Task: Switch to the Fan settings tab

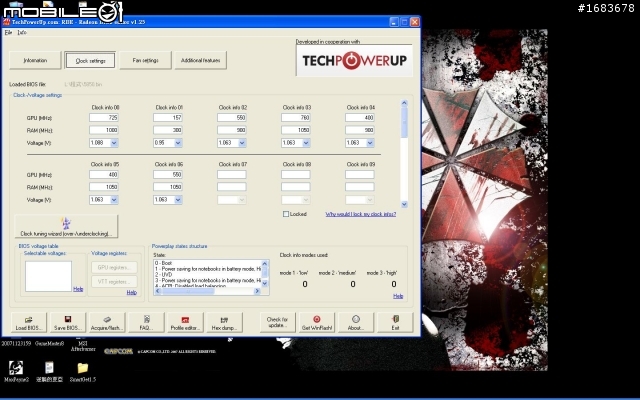Action: pos(145,60)
